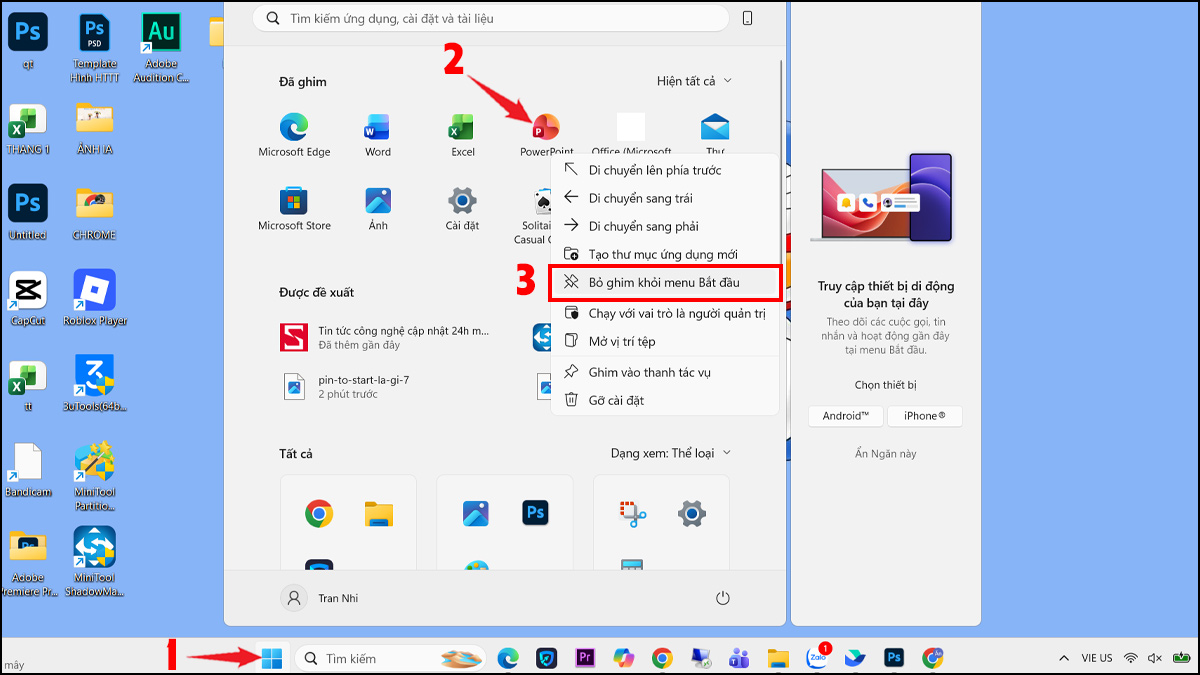The height and width of the screenshot is (675, 1200).
Task: Open Microsoft Teams from the taskbar
Action: (x=739, y=658)
